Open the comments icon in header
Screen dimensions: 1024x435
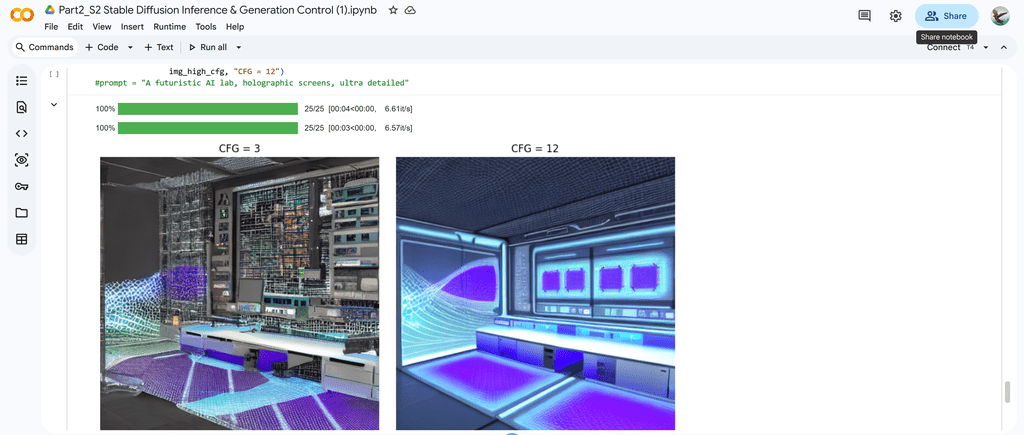(864, 16)
